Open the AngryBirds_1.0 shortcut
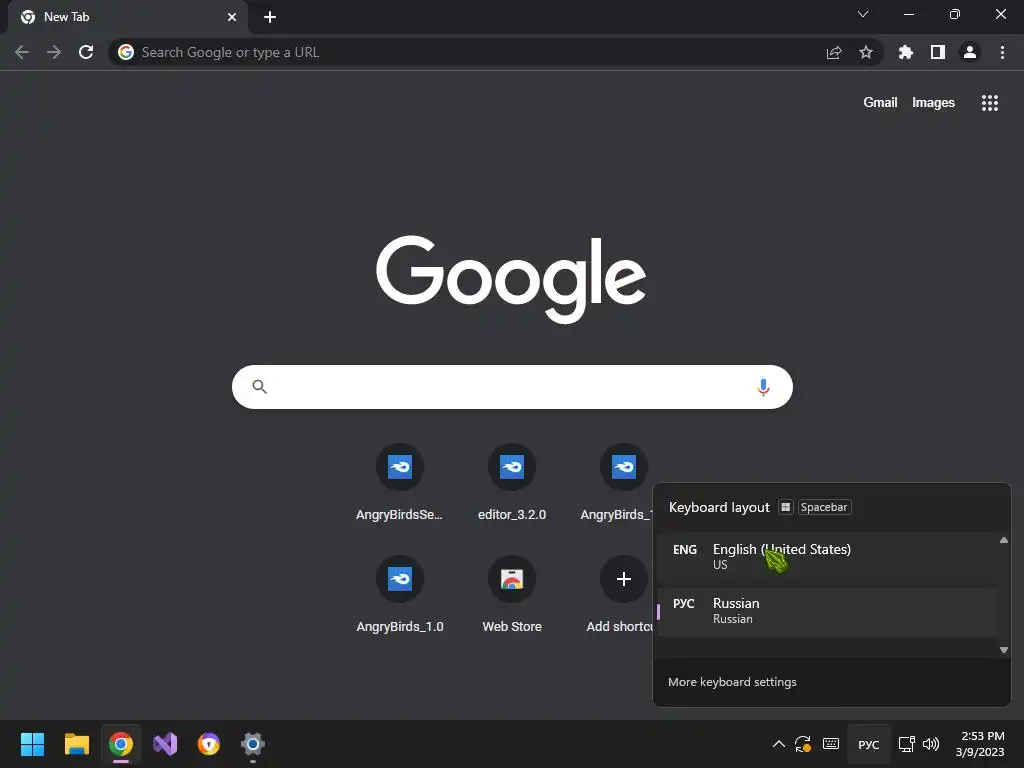Viewport: 1024px width, 768px height. pos(400,594)
